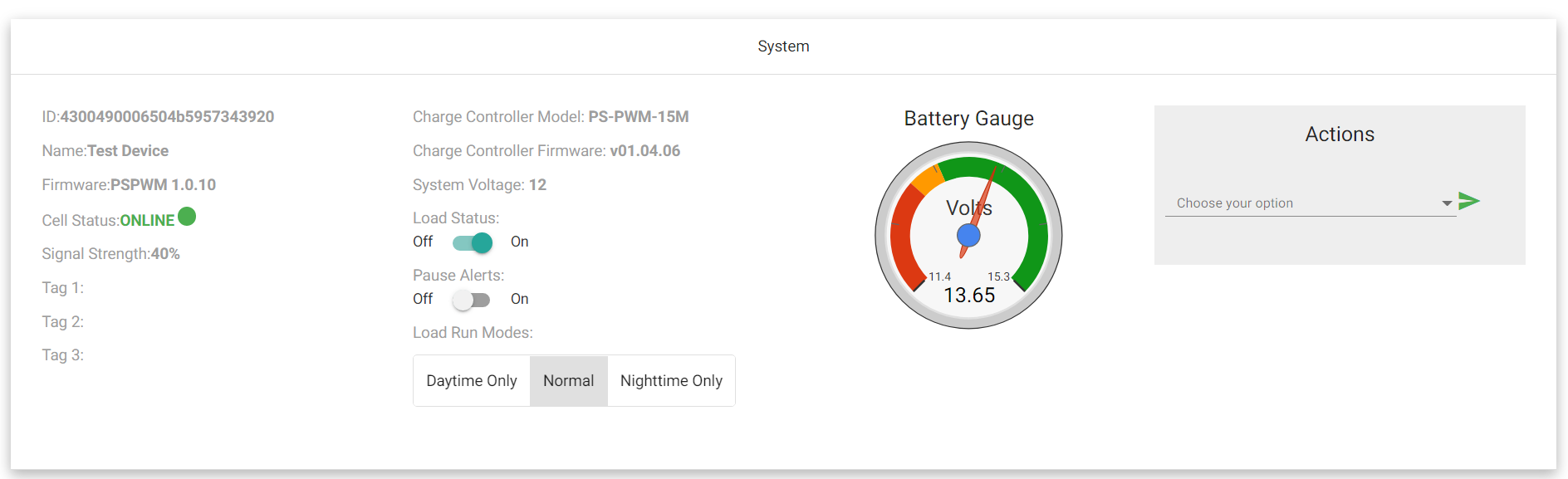Viewport: 1568px width, 479px height.
Task: Click the firmware value PSPWM 1.0.10
Action: pos(163,185)
